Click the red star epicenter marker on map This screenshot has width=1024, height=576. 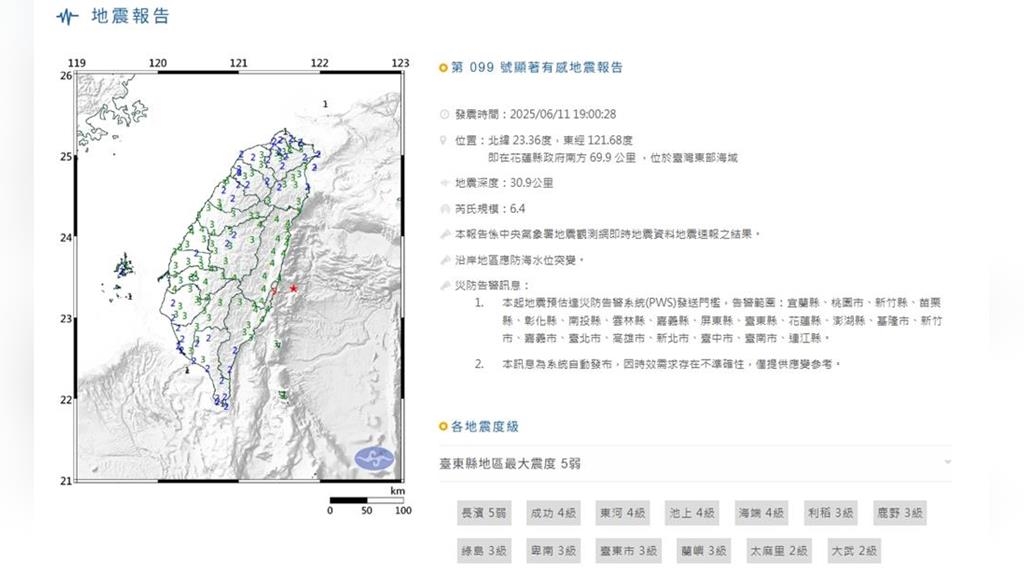coord(293,288)
